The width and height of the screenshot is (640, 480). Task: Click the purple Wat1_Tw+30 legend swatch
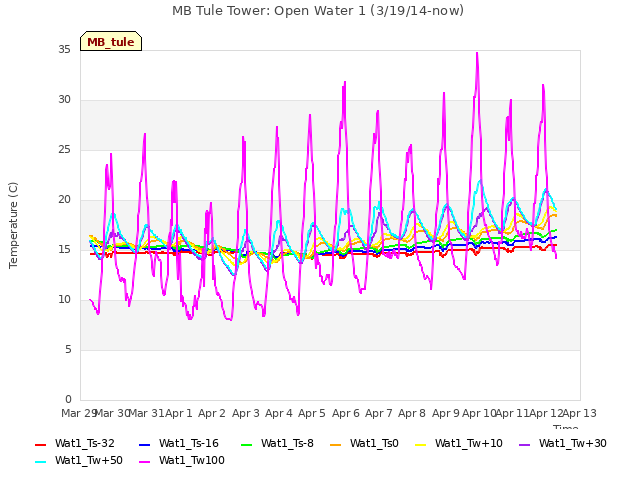pyautogui.click(x=524, y=444)
